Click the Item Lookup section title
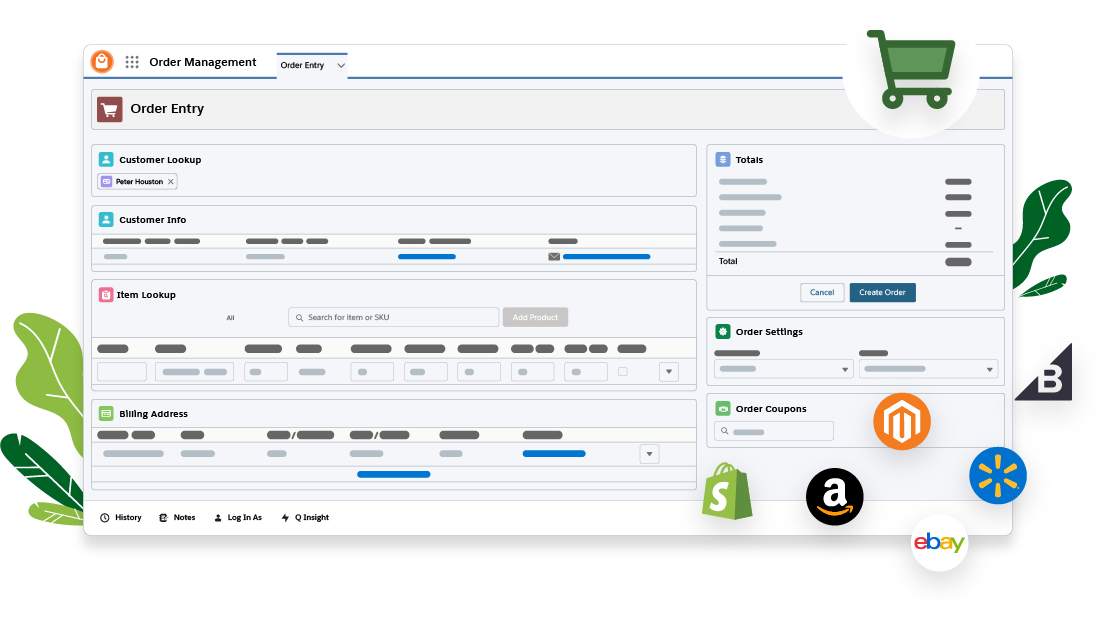1110x620 pixels. pyautogui.click(x=146, y=295)
